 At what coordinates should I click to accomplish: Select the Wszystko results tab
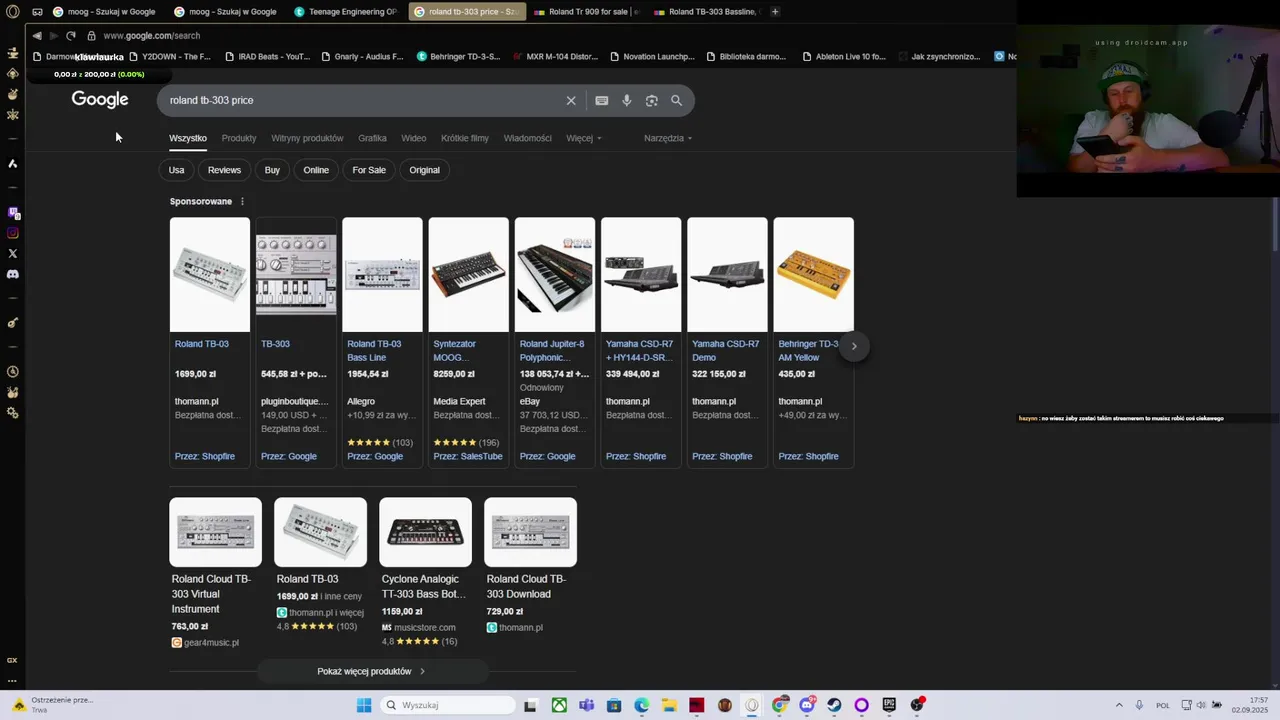click(x=188, y=138)
